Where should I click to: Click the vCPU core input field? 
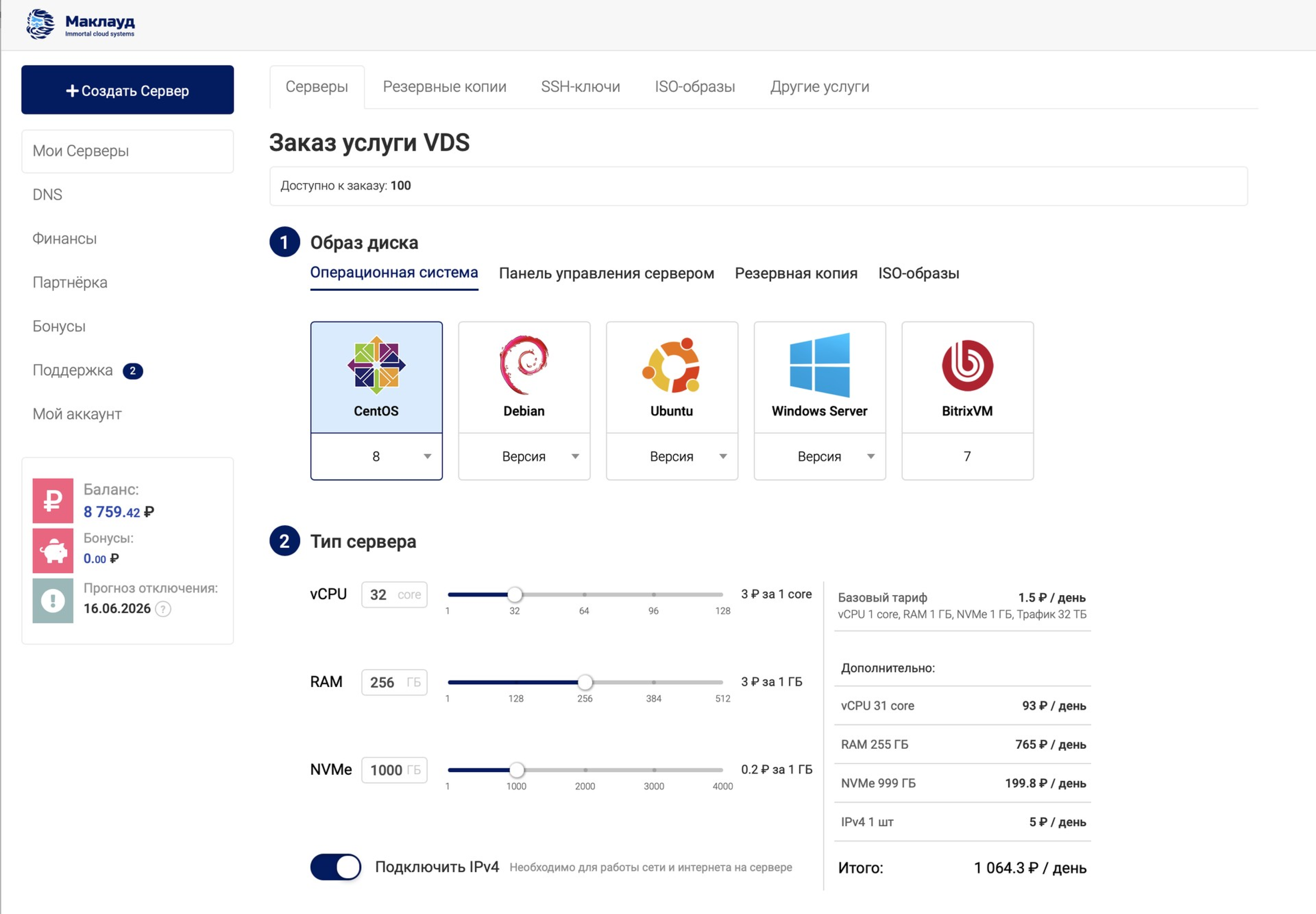[394, 595]
